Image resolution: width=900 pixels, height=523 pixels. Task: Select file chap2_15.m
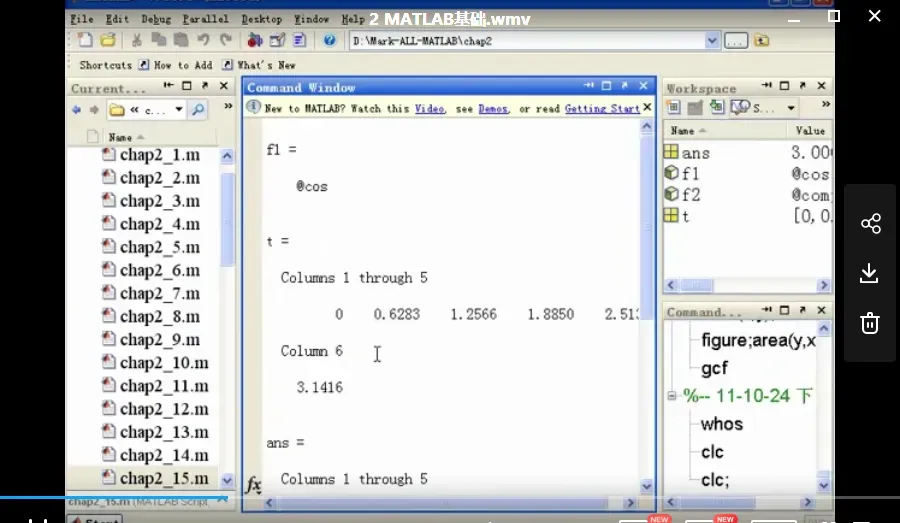pos(156,478)
